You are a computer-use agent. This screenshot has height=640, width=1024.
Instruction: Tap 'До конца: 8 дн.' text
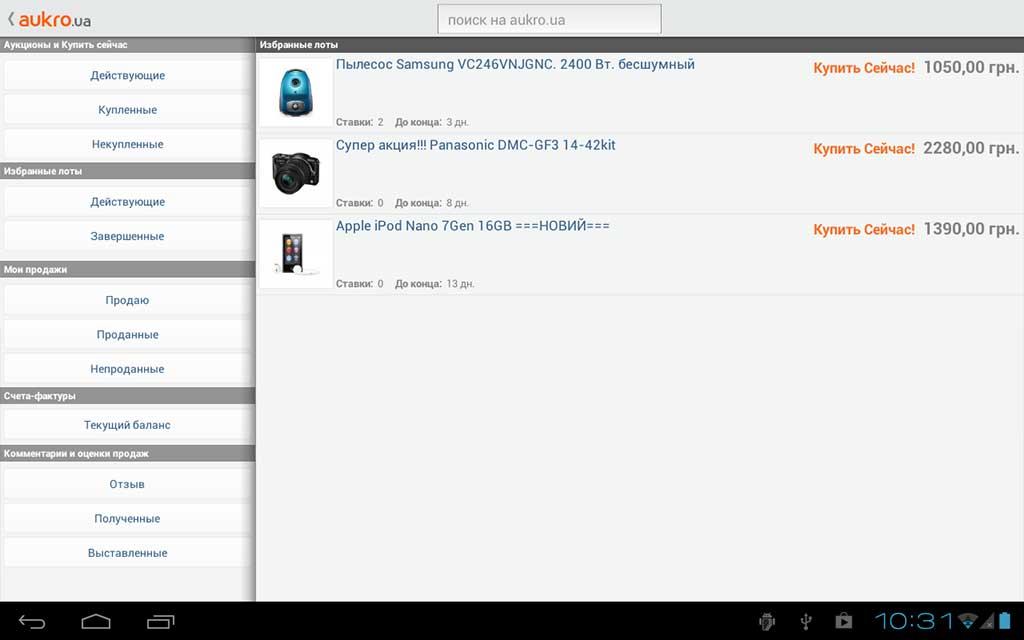click(x=432, y=203)
